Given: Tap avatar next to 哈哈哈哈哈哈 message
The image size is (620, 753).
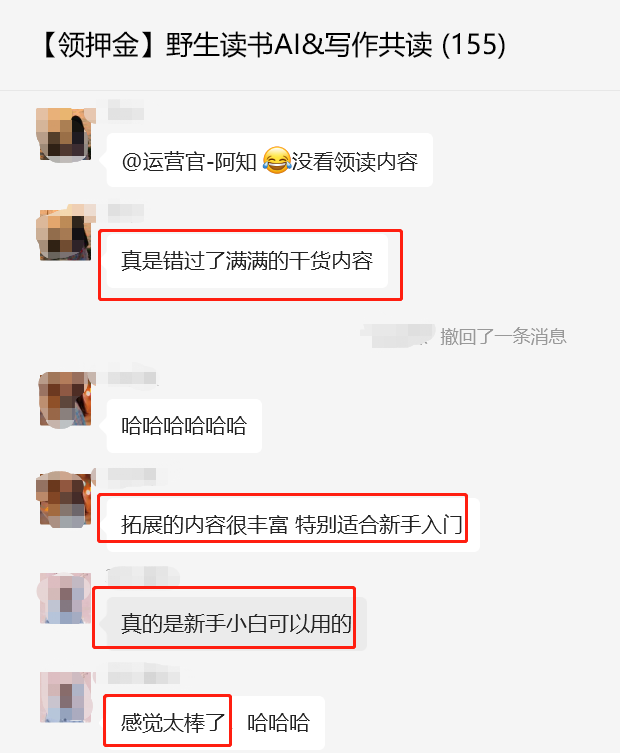Looking at the screenshot, I should [65, 400].
